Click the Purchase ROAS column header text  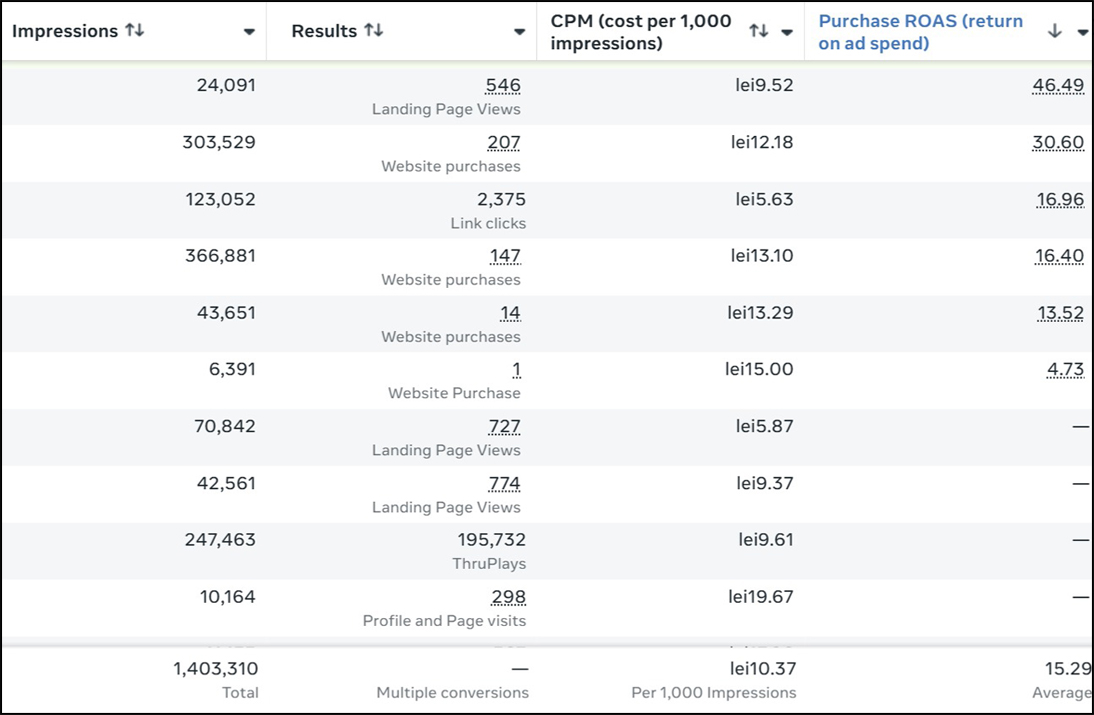coord(920,32)
